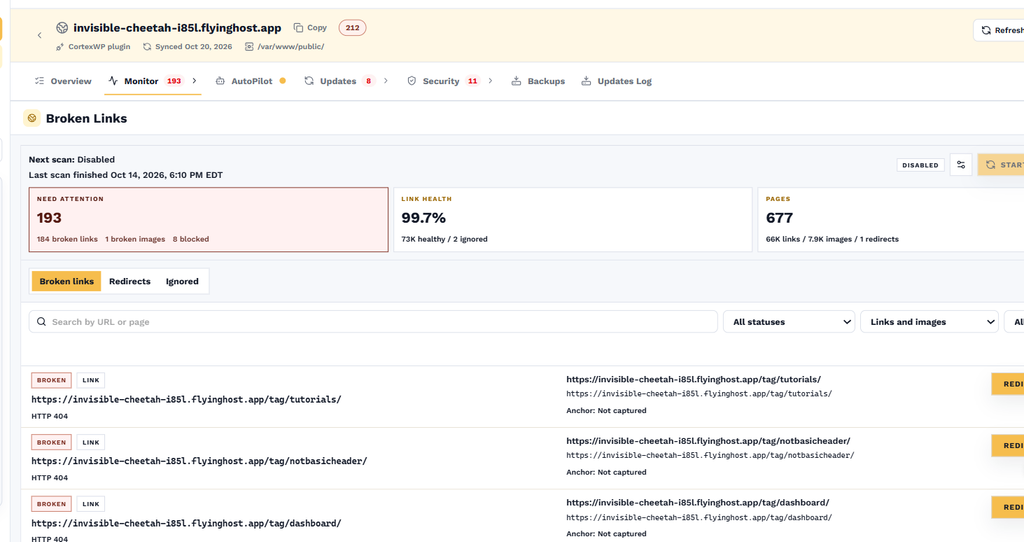Click the CortexWP plugin label

93,46
